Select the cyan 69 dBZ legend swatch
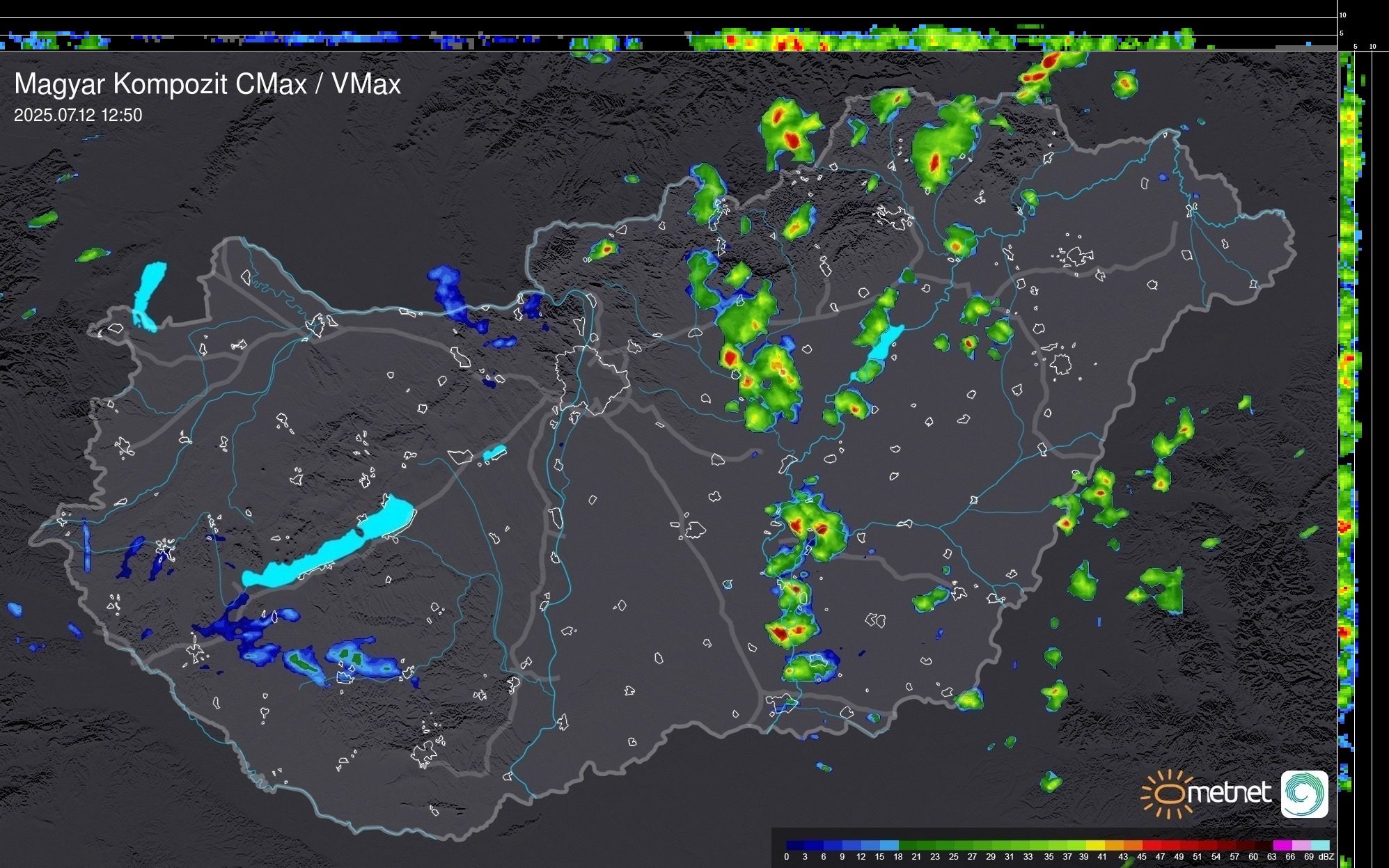 (x=1320, y=845)
